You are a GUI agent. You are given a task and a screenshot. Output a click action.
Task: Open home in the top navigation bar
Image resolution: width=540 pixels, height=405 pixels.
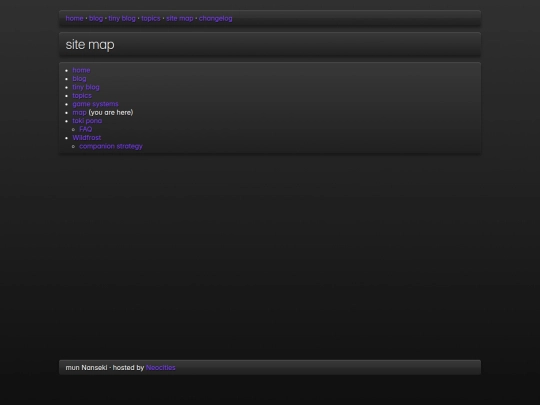tap(74, 19)
